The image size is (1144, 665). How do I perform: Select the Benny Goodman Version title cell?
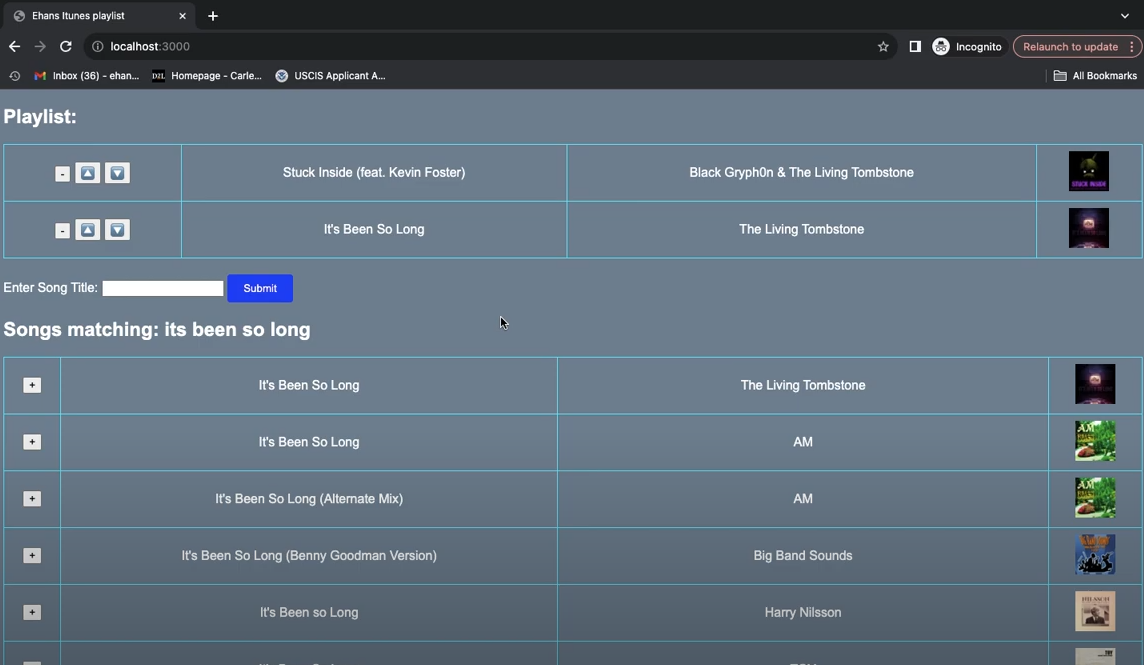[x=309, y=556]
